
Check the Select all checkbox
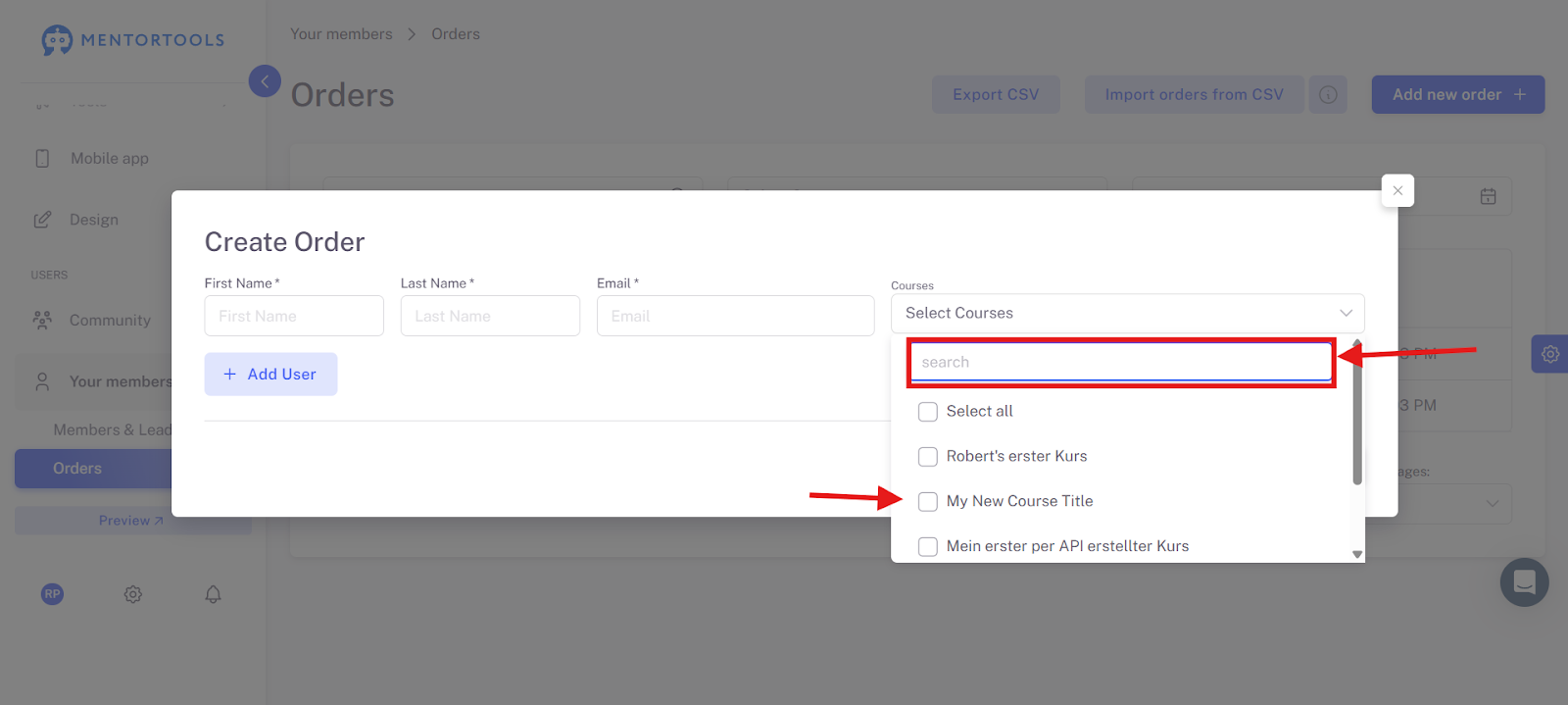928,412
